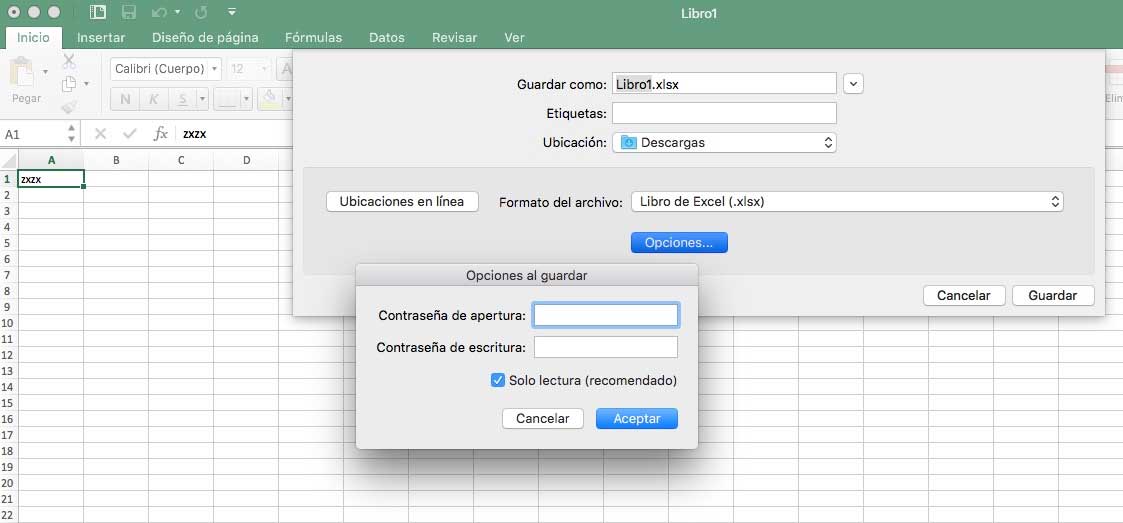Click the scissors cut icon
This screenshot has width=1123, height=523.
(x=69, y=62)
